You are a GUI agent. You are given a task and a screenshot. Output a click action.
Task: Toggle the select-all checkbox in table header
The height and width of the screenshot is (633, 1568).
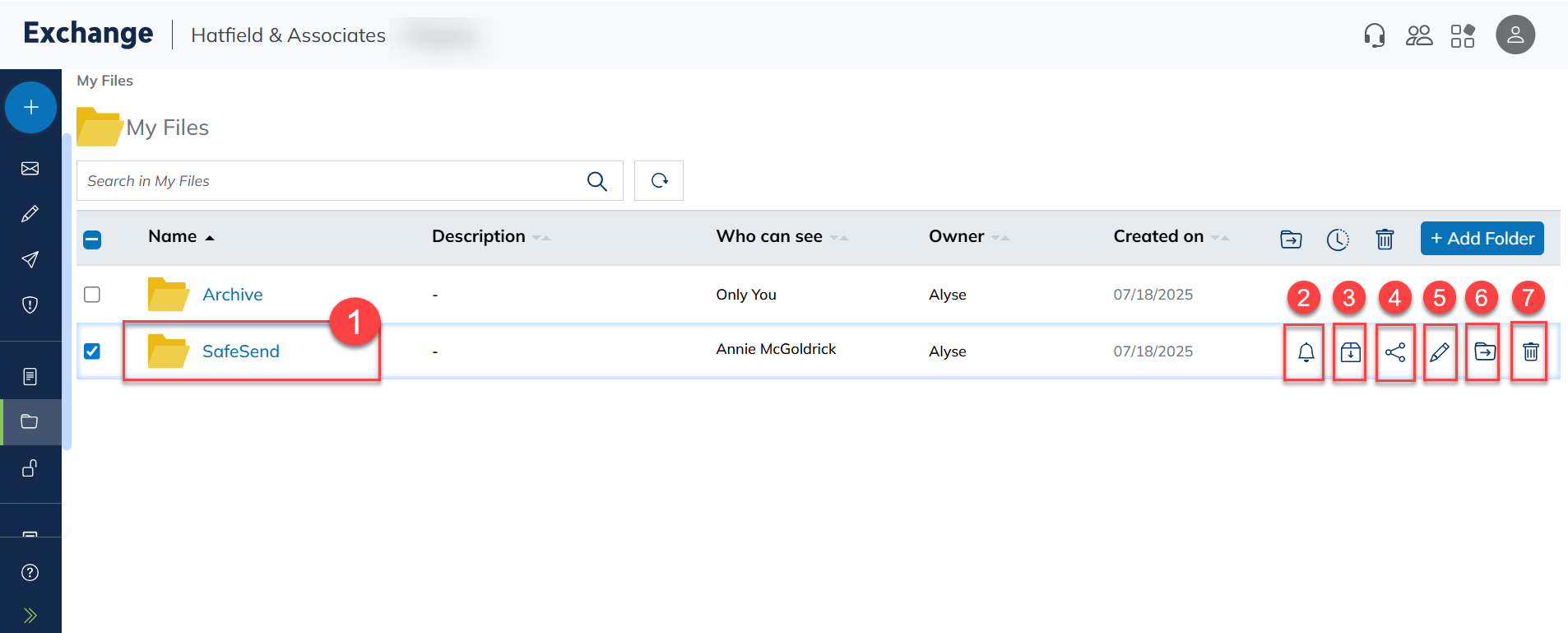pyautogui.click(x=92, y=240)
